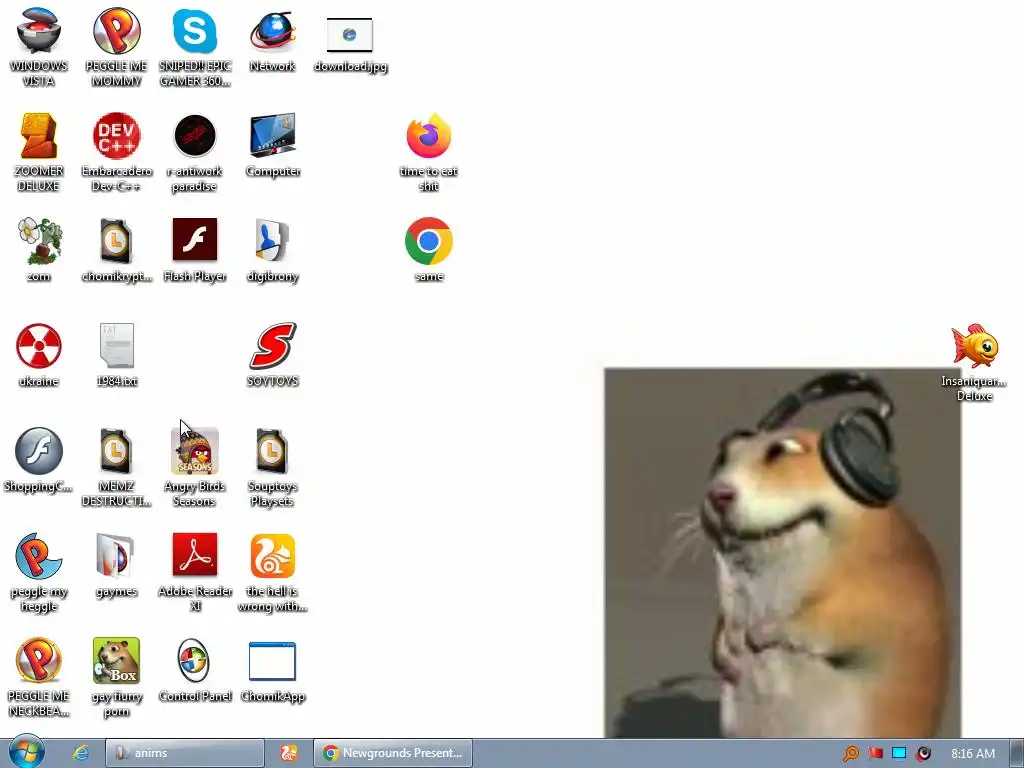
Task: Click the Angry Birds Seasons icon
Action: click(x=195, y=451)
